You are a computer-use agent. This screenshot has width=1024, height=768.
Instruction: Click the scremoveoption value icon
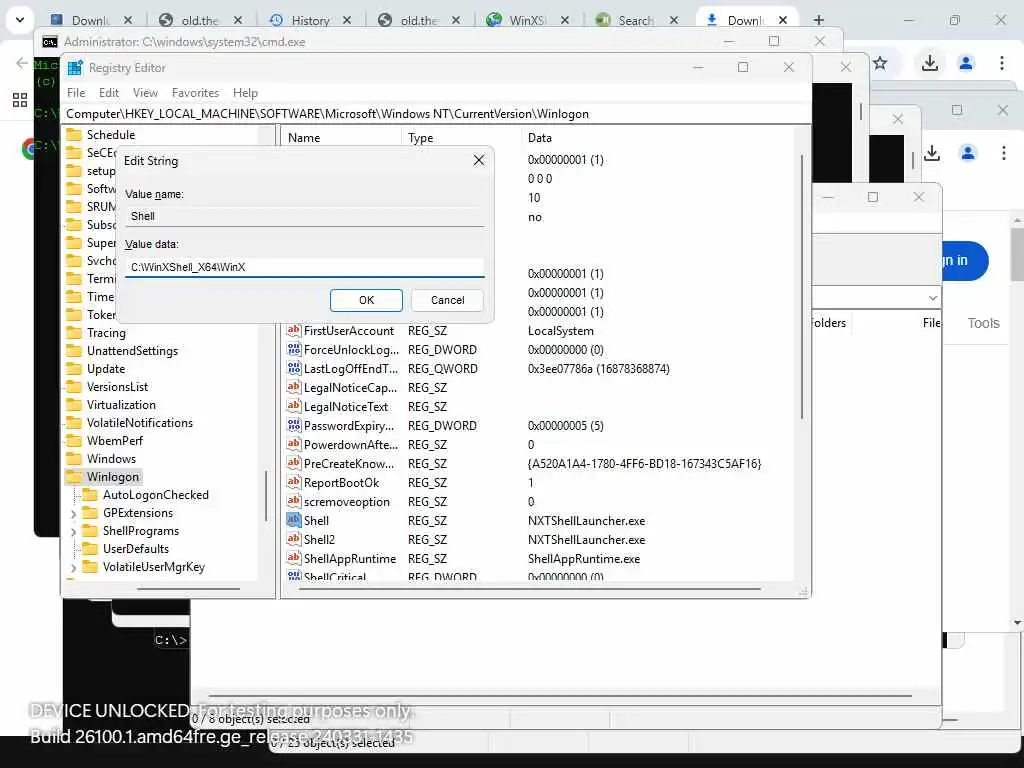point(293,501)
